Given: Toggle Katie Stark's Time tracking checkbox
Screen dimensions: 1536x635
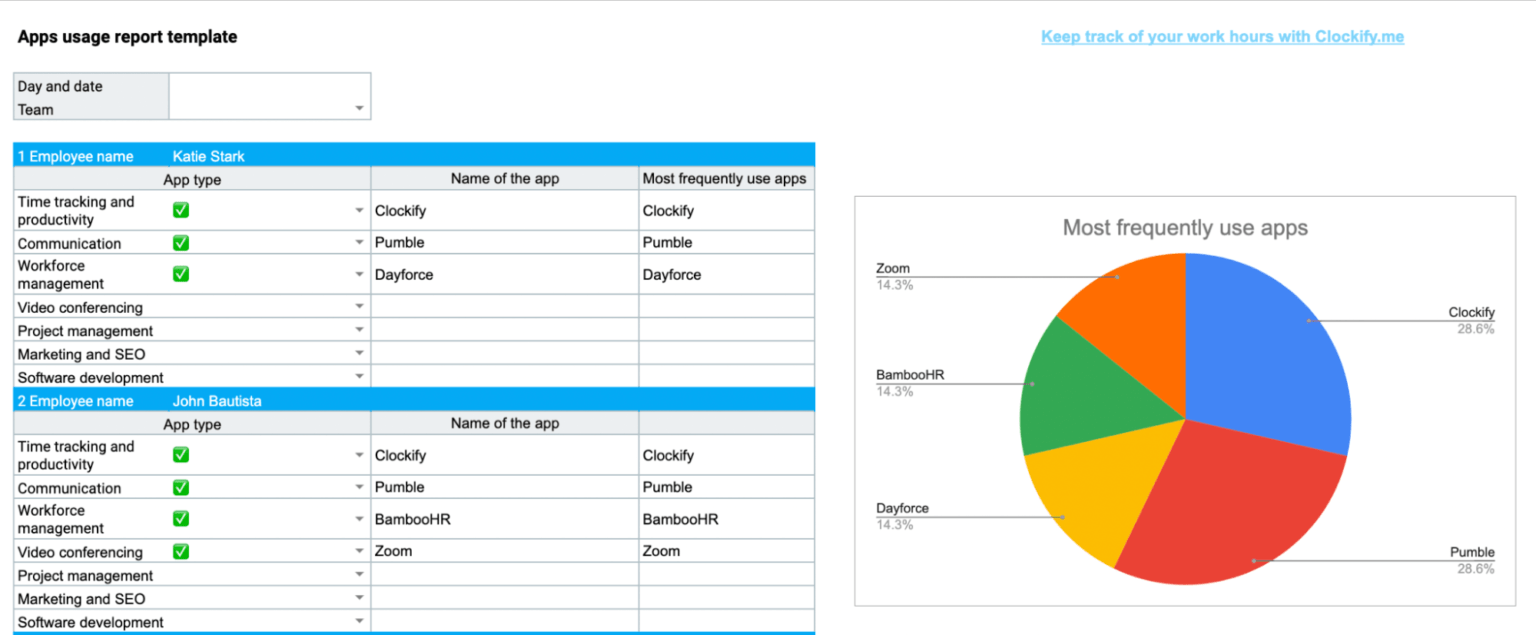Looking at the screenshot, I should coord(181,210).
